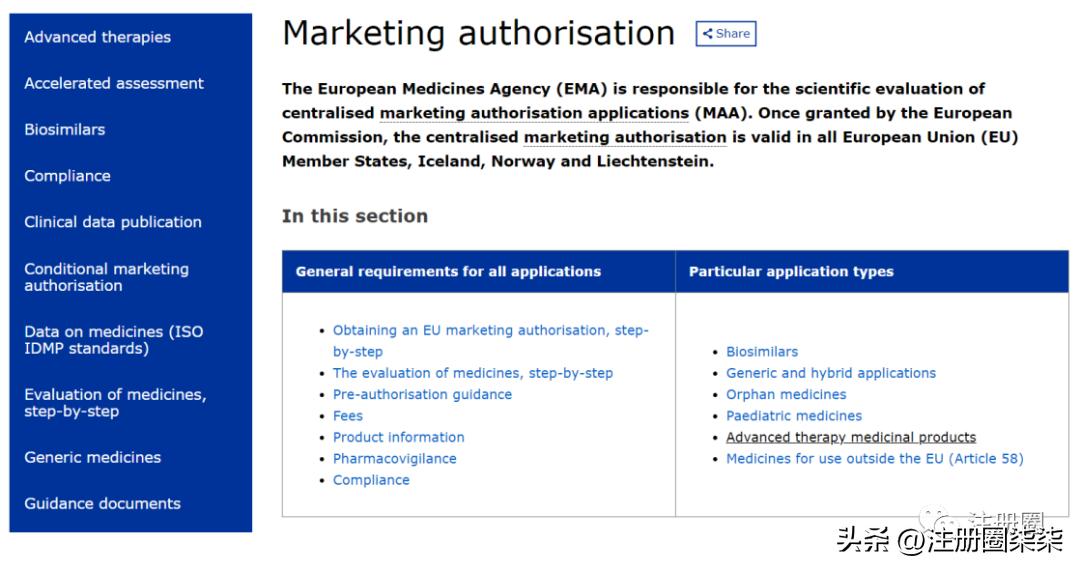The image size is (1080, 571).
Task: Click Advanced therapy medicinal products link
Action: (851, 437)
